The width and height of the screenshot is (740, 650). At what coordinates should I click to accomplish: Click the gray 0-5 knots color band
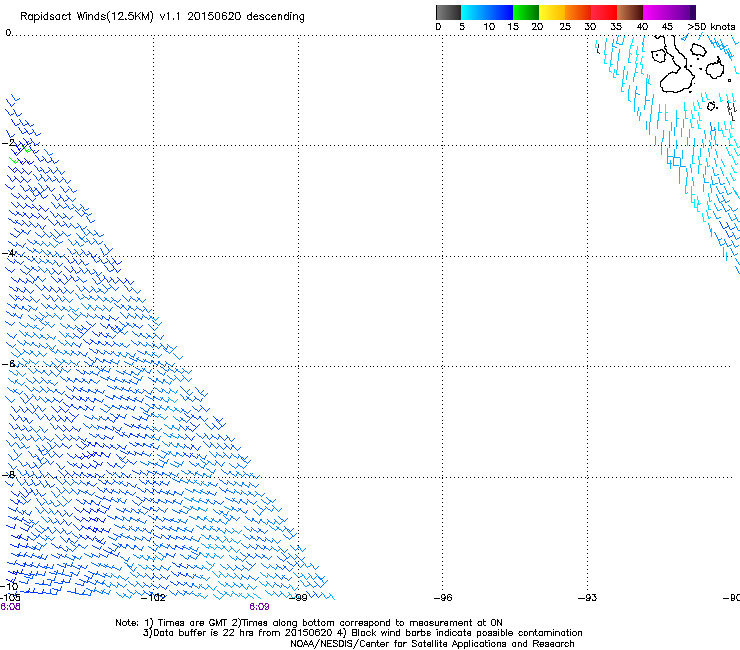pos(448,12)
